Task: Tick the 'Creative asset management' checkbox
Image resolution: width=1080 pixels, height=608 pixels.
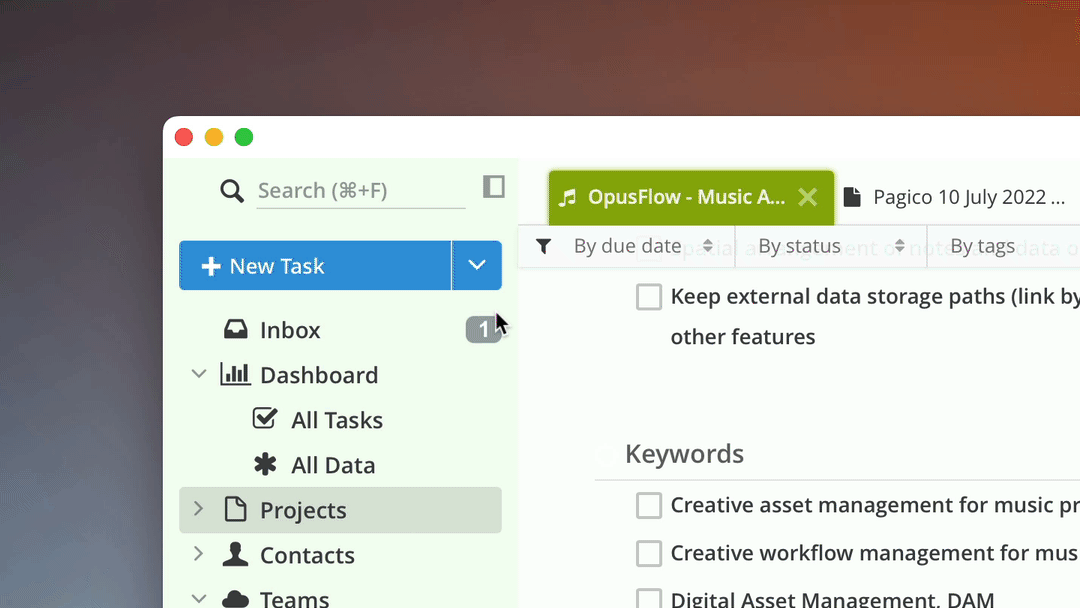Action: pos(649,506)
